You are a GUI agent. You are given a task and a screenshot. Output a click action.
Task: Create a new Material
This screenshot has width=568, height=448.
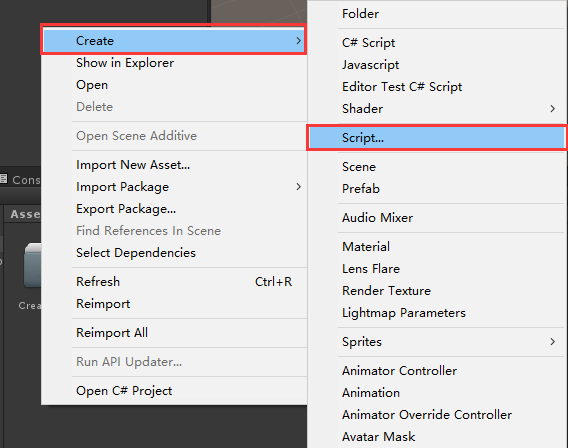coord(366,247)
